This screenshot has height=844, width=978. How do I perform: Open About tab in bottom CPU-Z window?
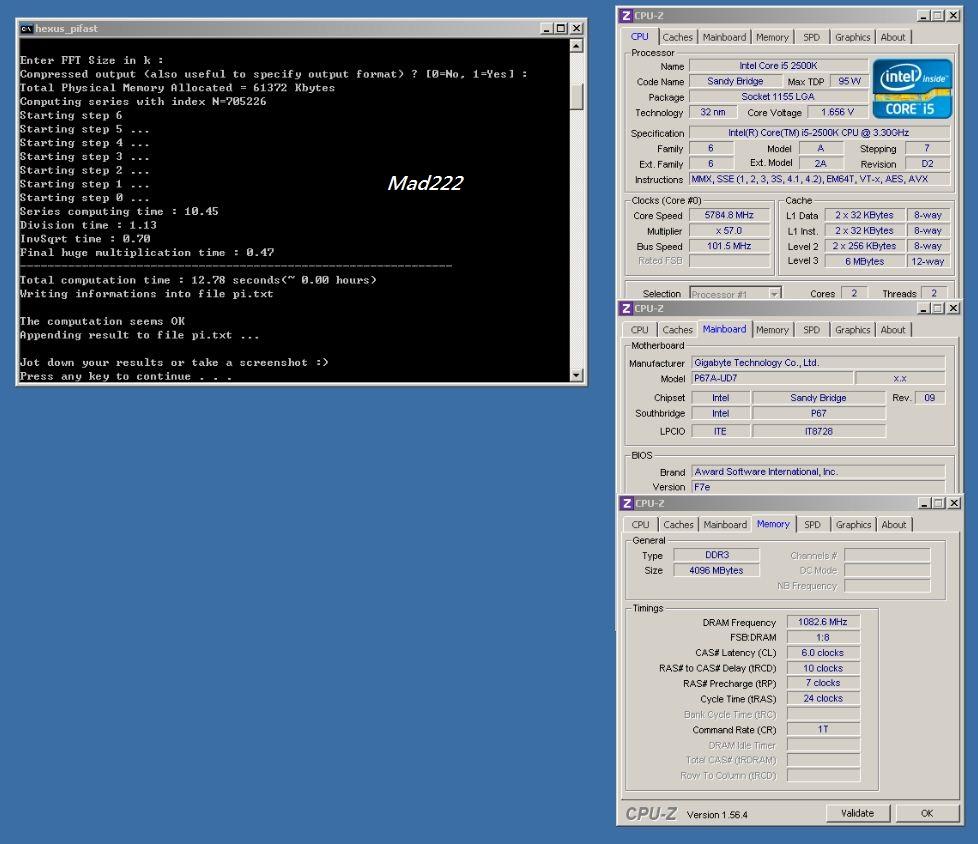pos(894,525)
